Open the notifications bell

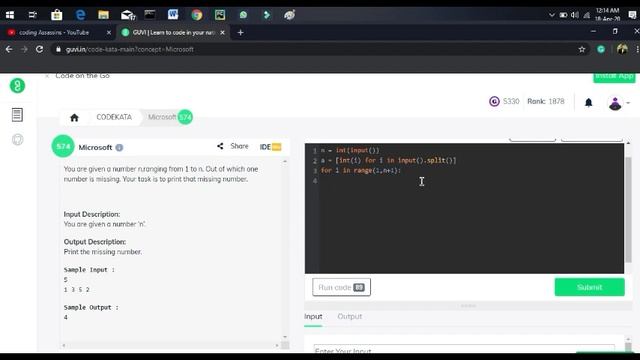[588, 102]
